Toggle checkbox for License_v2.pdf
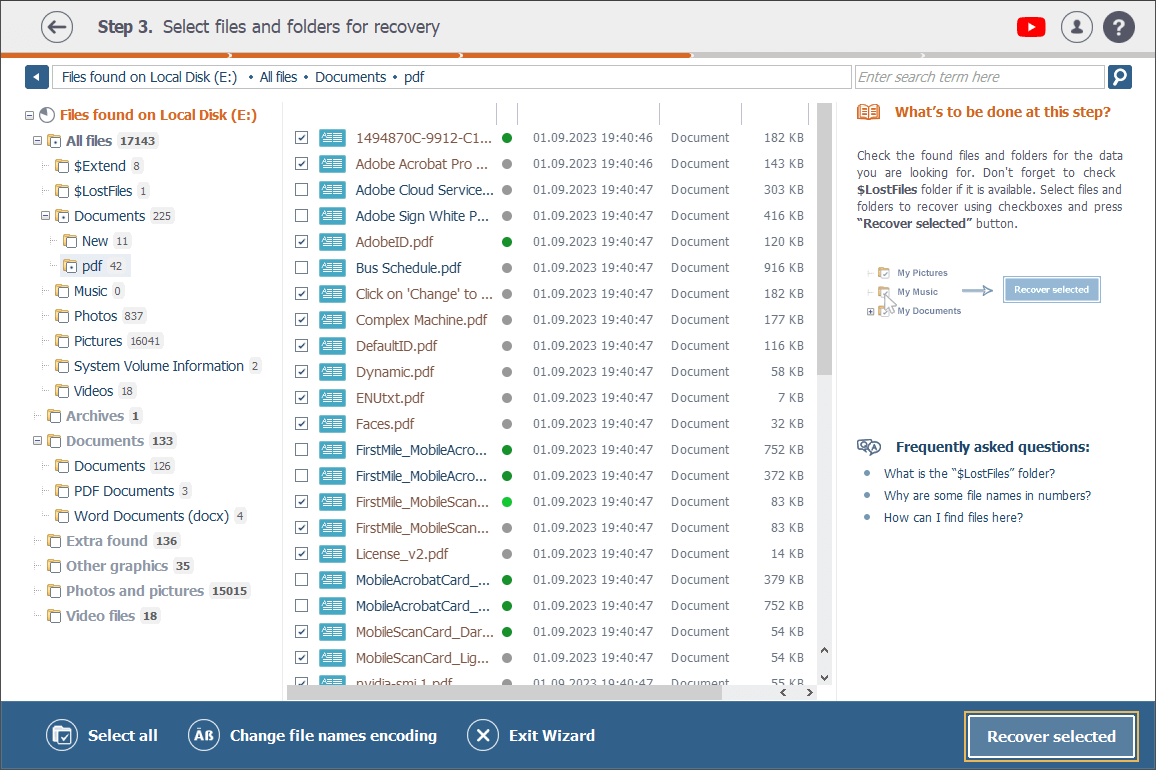 tap(301, 554)
